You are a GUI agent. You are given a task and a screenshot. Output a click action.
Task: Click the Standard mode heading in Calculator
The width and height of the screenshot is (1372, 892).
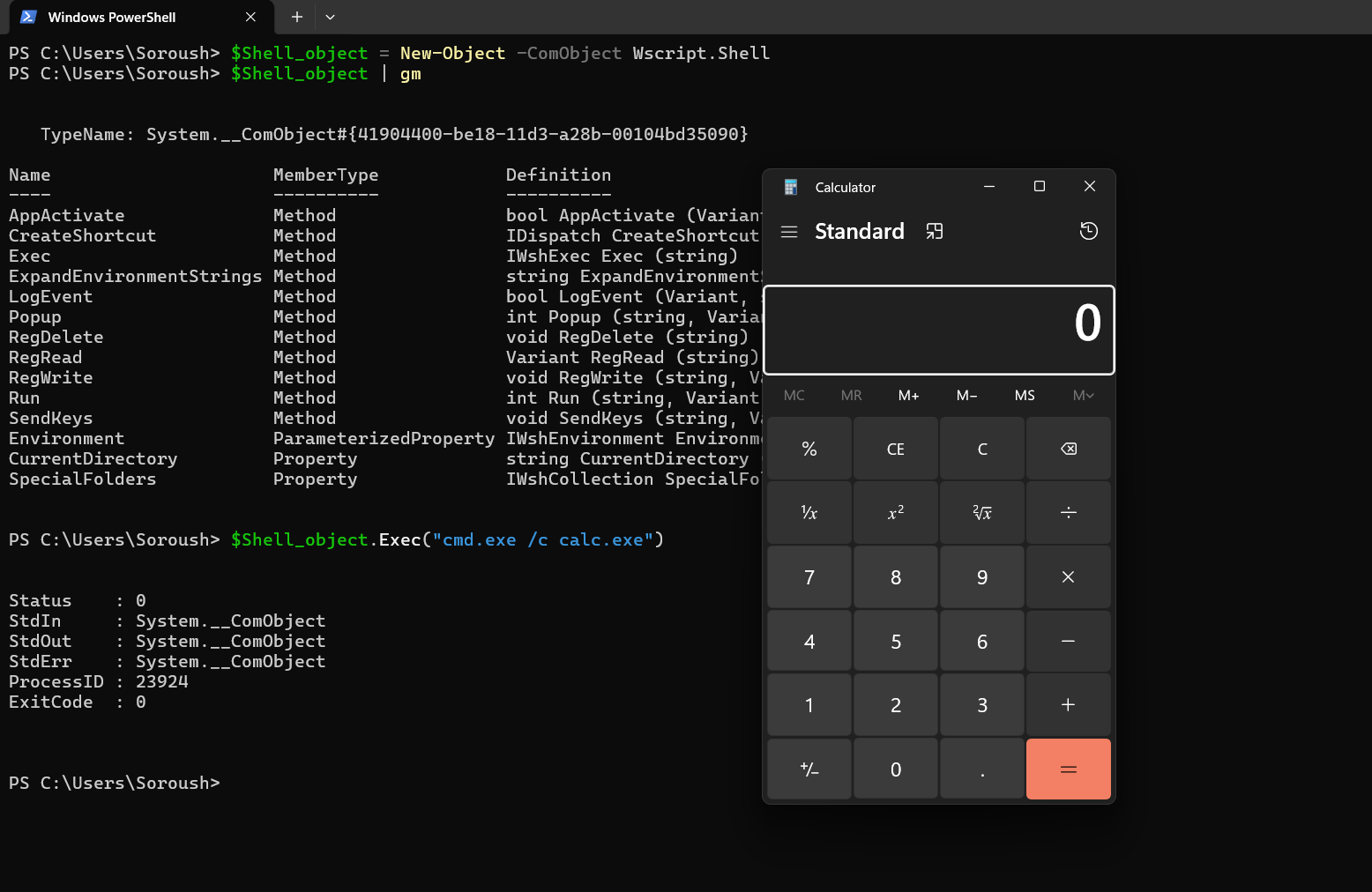point(860,232)
